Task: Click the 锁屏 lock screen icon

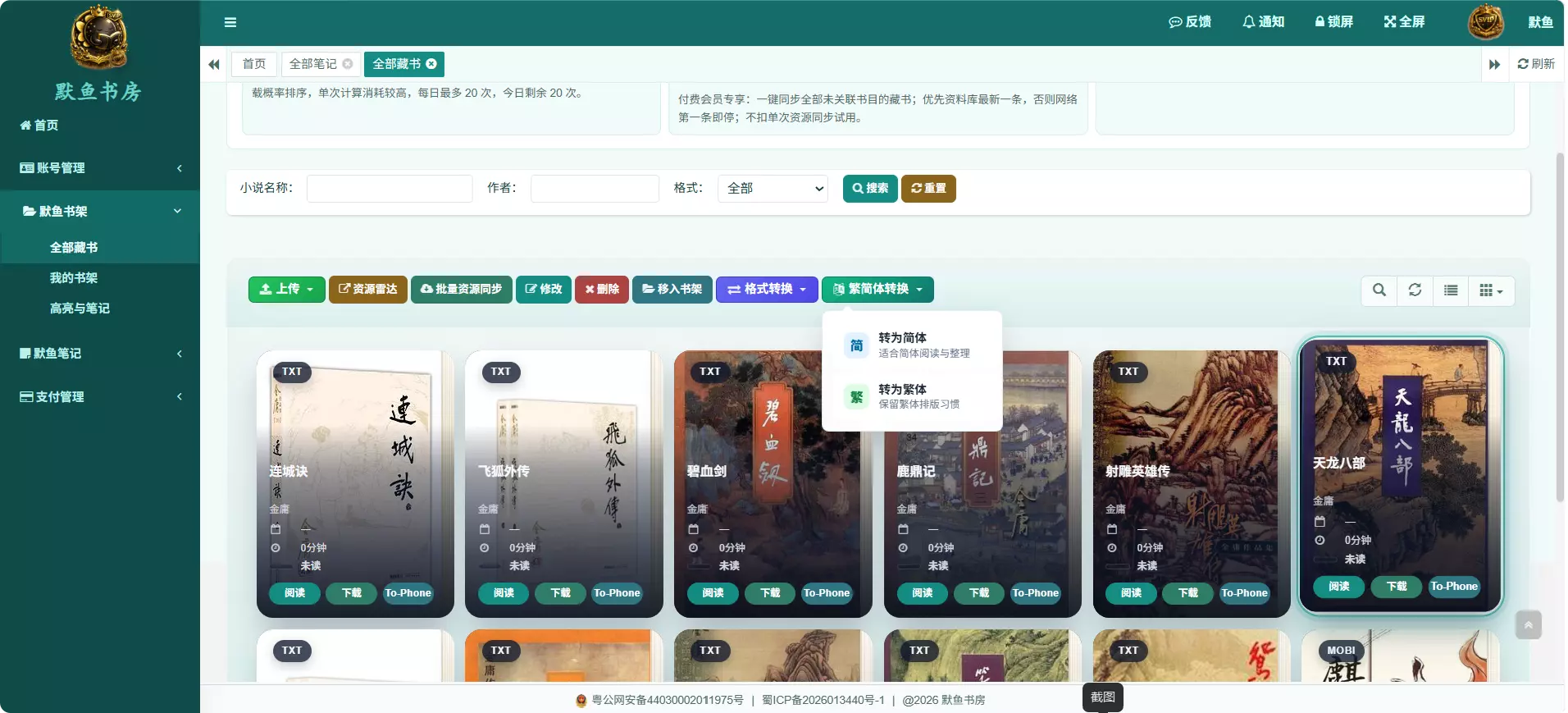Action: point(1334,22)
